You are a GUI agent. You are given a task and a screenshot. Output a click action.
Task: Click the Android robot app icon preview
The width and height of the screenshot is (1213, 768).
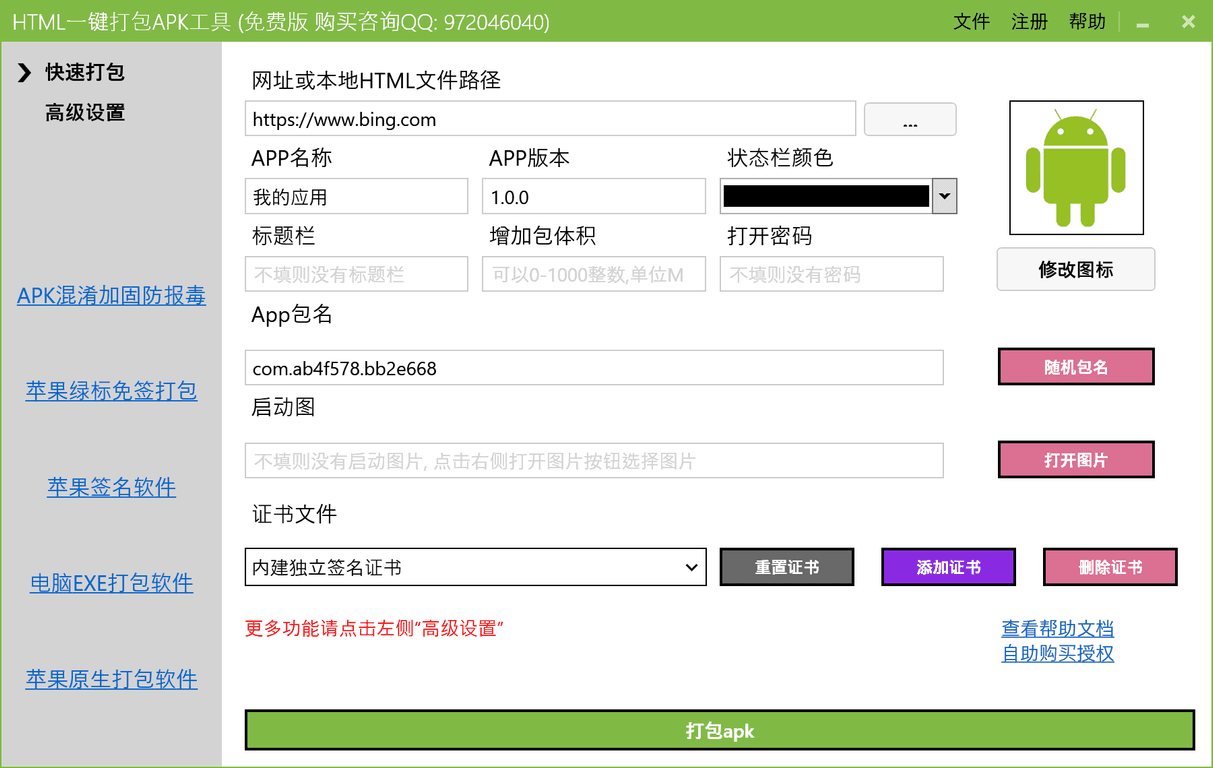(1075, 166)
